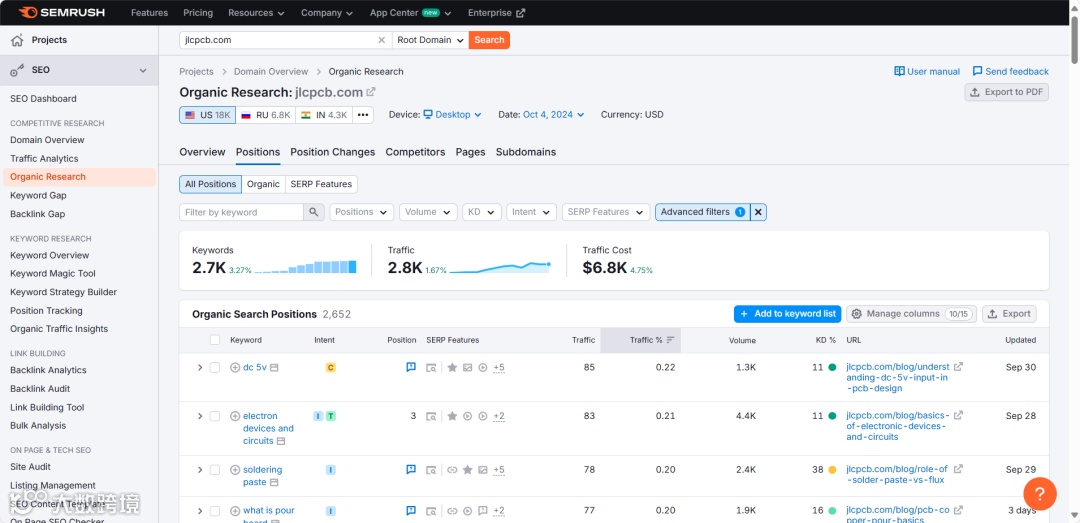Screen dimensions: 1080x523
Task: Open external link for role-of-solder-paste URL
Action: (x=958, y=469)
